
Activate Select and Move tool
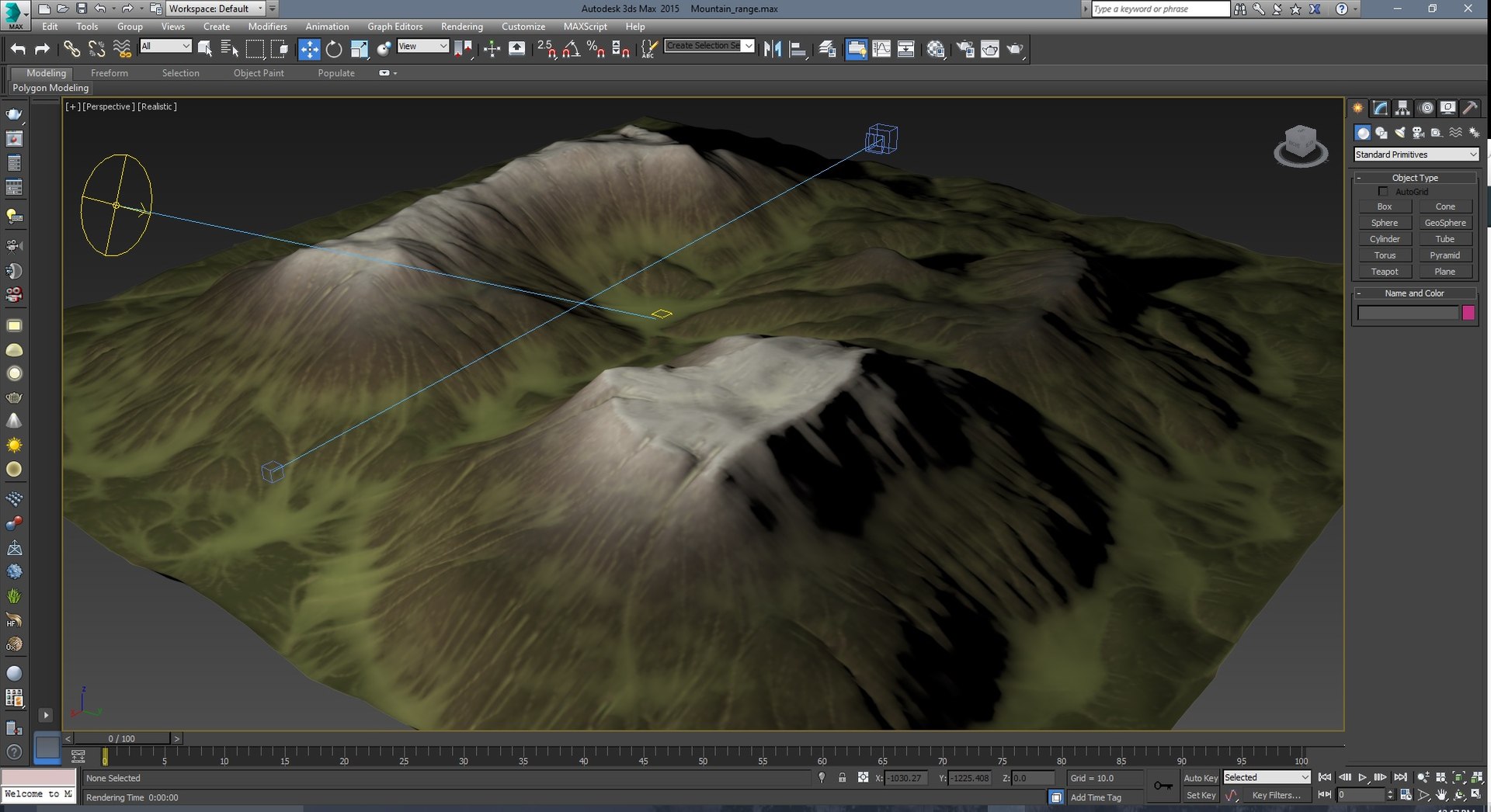tap(309, 49)
